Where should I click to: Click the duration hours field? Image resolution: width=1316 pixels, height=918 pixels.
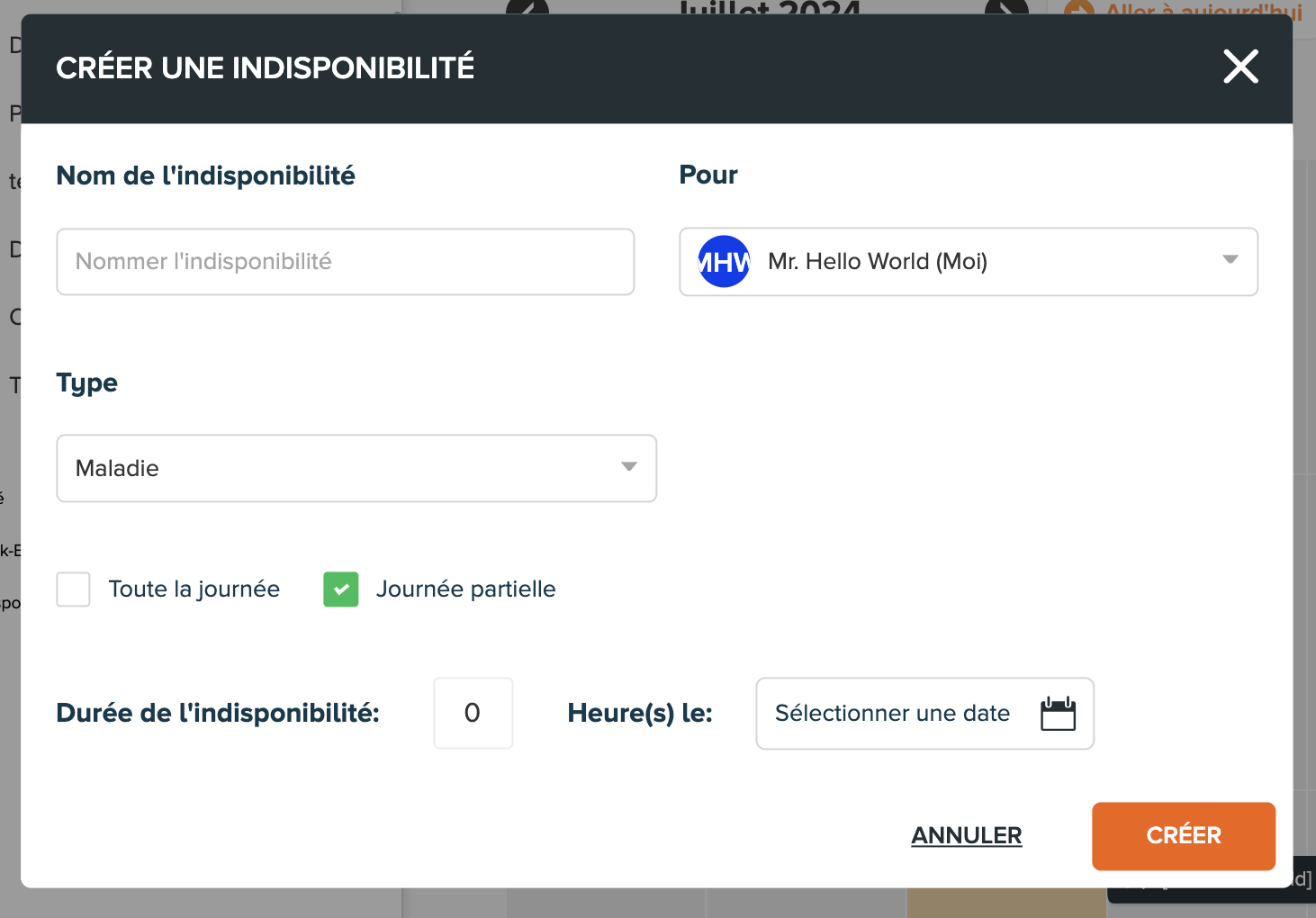tap(473, 714)
